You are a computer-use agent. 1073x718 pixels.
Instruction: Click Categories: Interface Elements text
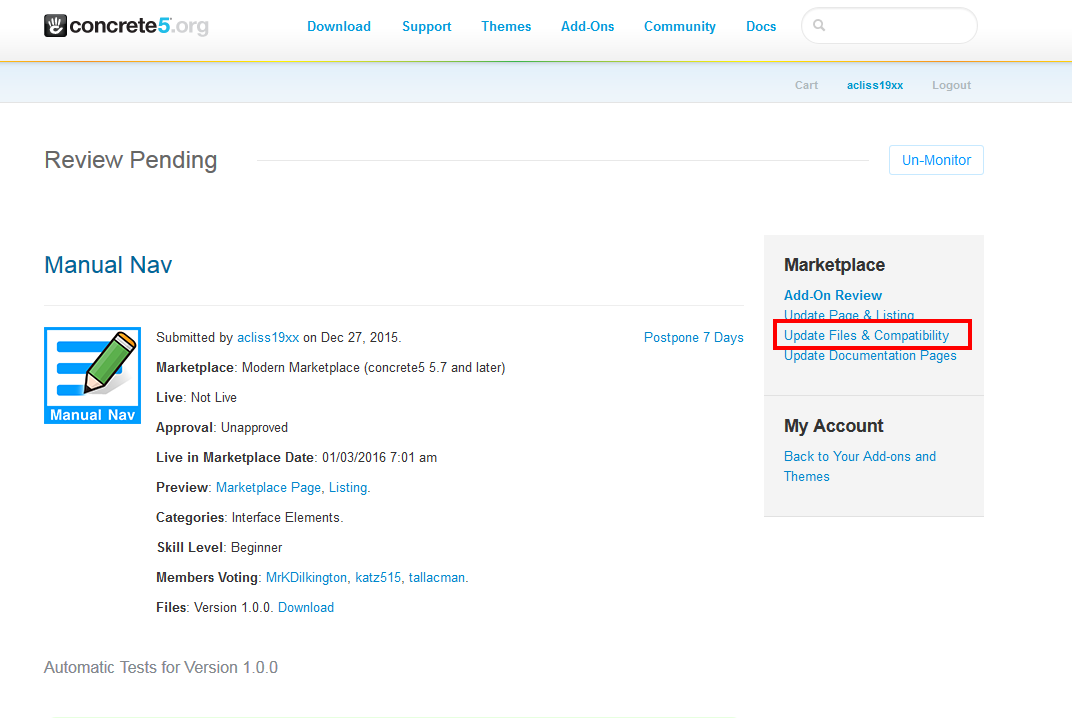250,517
